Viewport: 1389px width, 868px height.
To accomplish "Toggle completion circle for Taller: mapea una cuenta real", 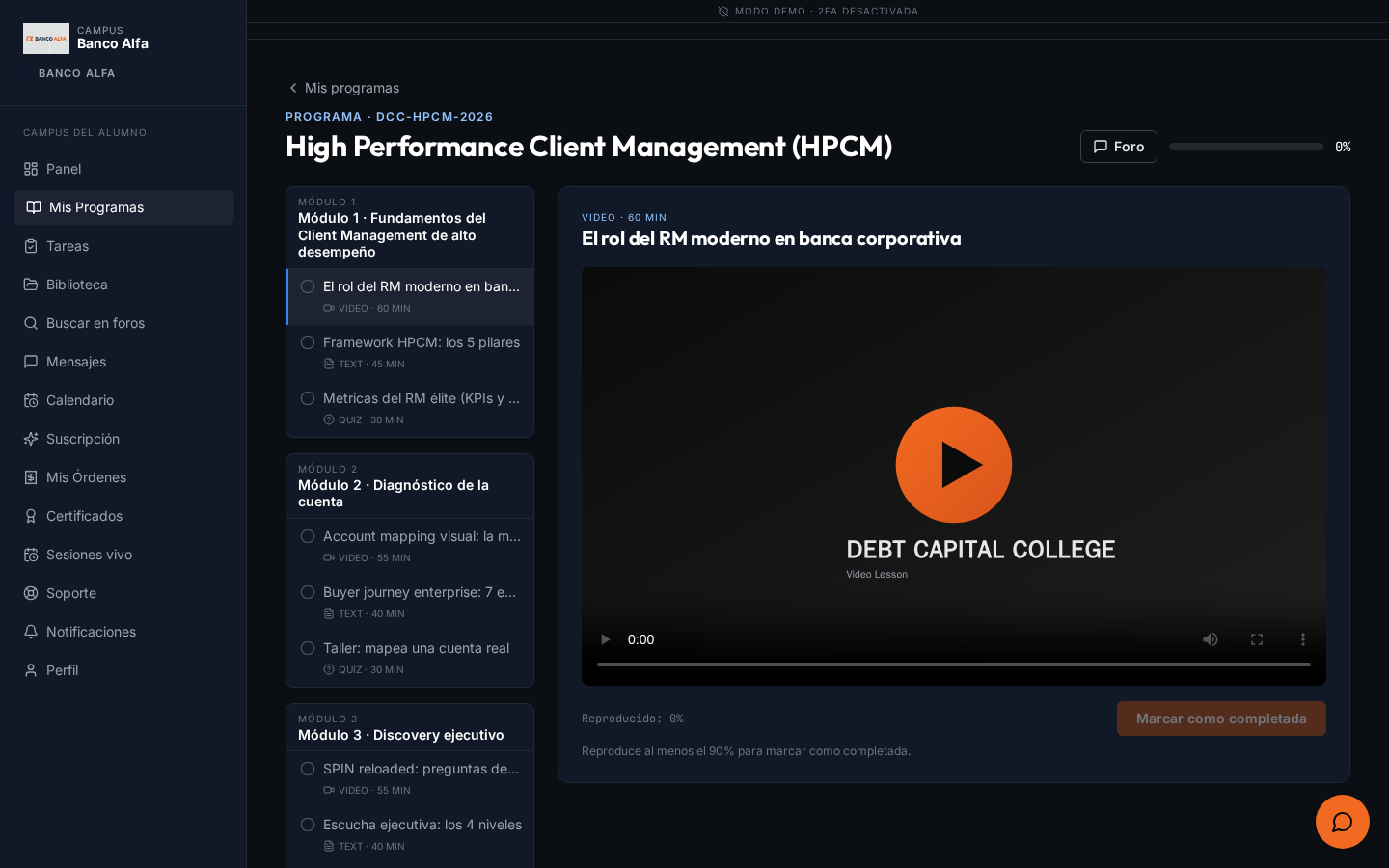I will pyautogui.click(x=308, y=648).
